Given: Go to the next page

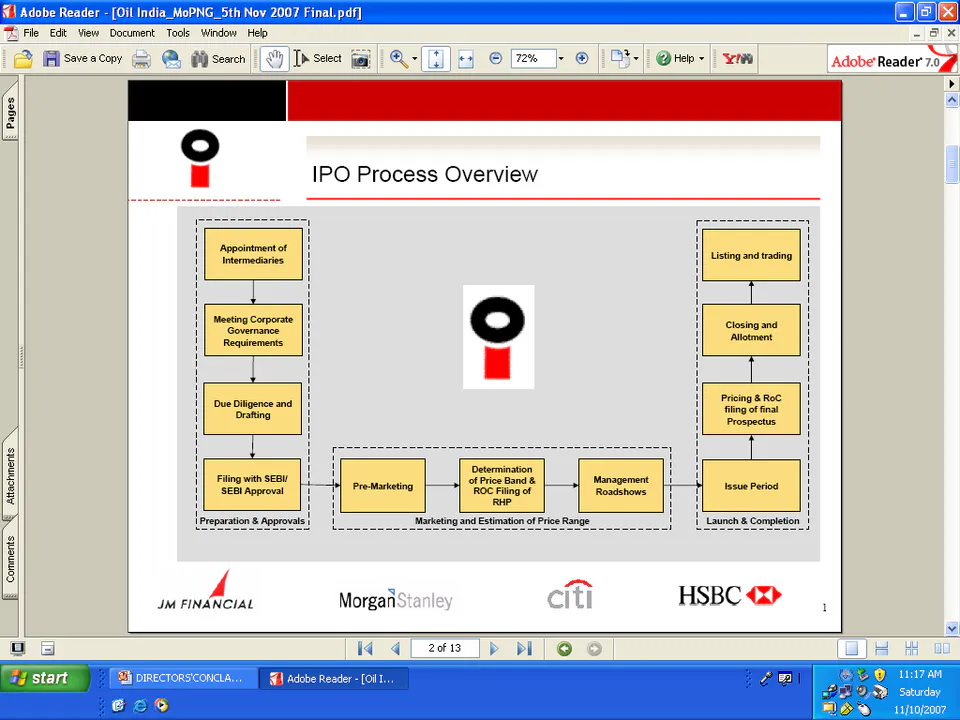Looking at the screenshot, I should (x=494, y=648).
